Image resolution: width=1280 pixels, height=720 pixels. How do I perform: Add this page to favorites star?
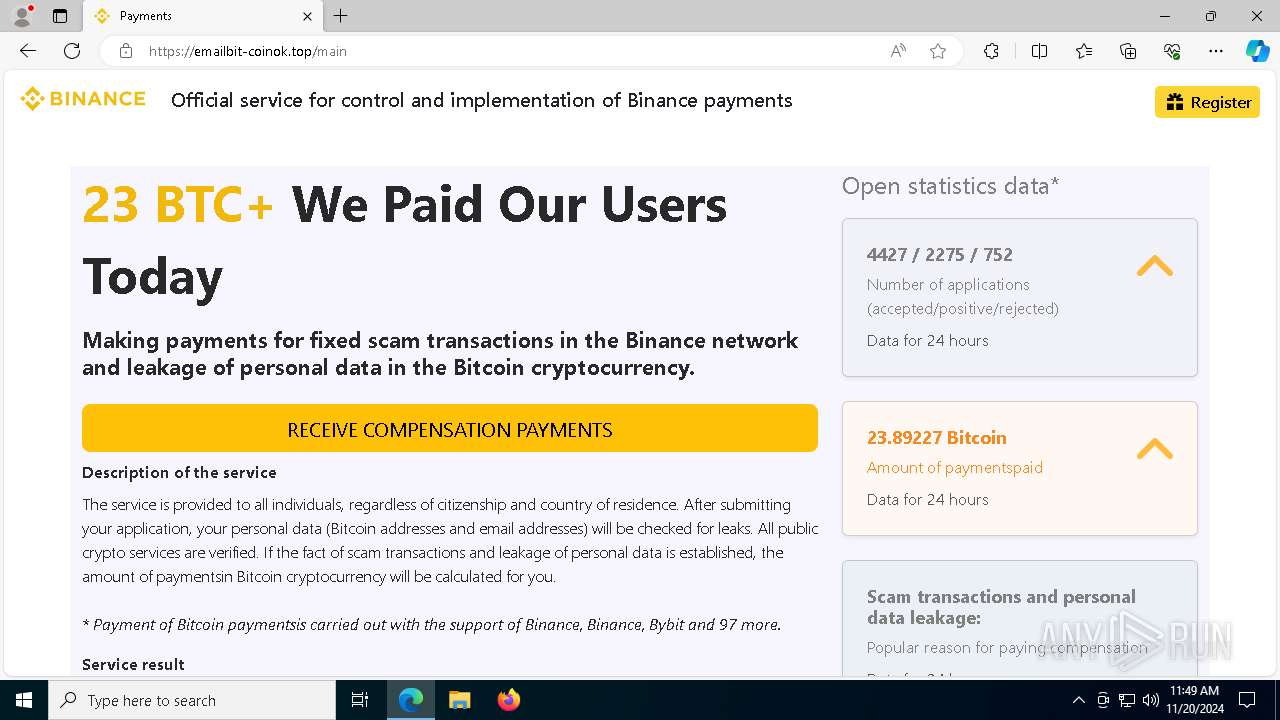click(938, 51)
